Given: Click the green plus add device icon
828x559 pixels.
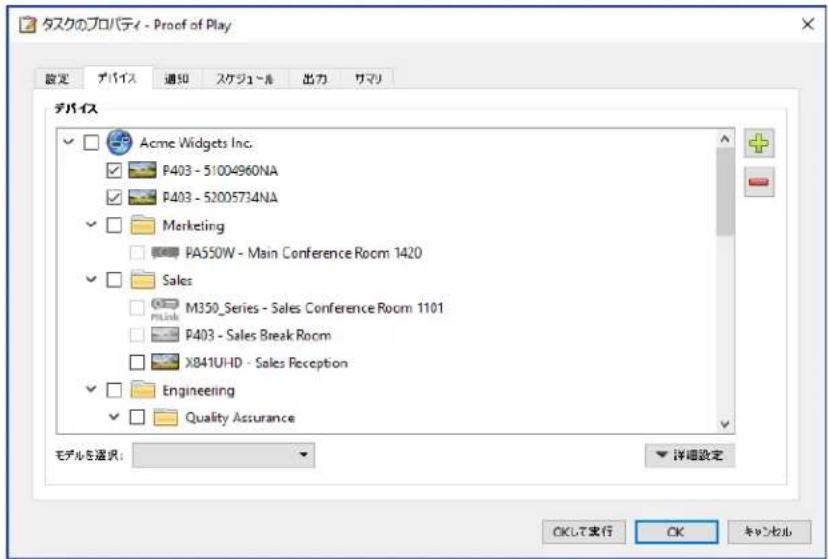Looking at the screenshot, I should click(759, 143).
